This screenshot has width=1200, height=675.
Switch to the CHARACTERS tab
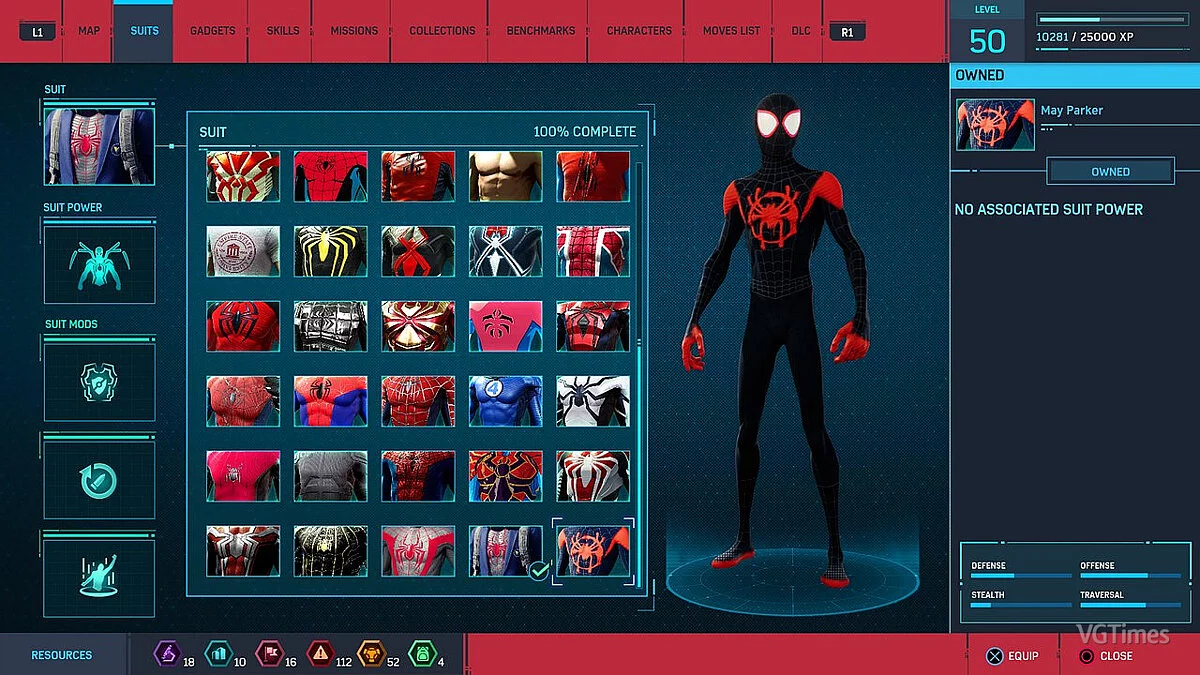point(637,30)
